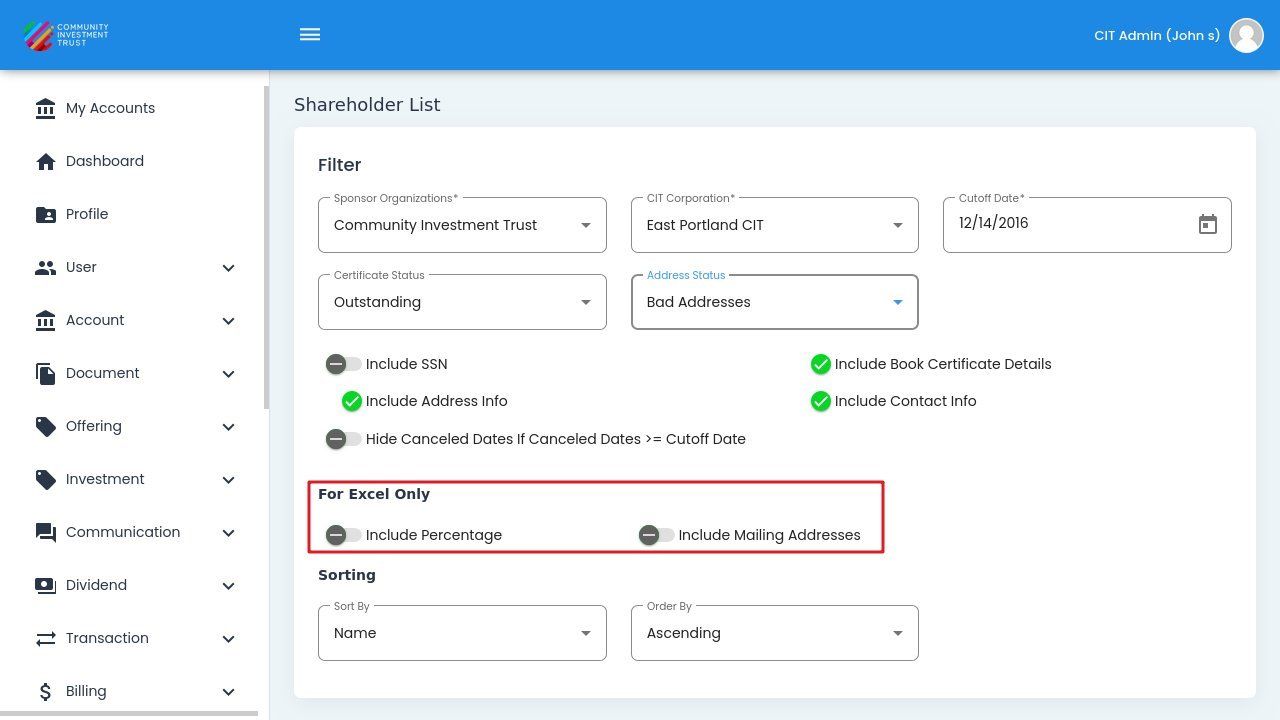The width and height of the screenshot is (1280, 720).
Task: Click the Dashboard home icon
Action: point(45,162)
